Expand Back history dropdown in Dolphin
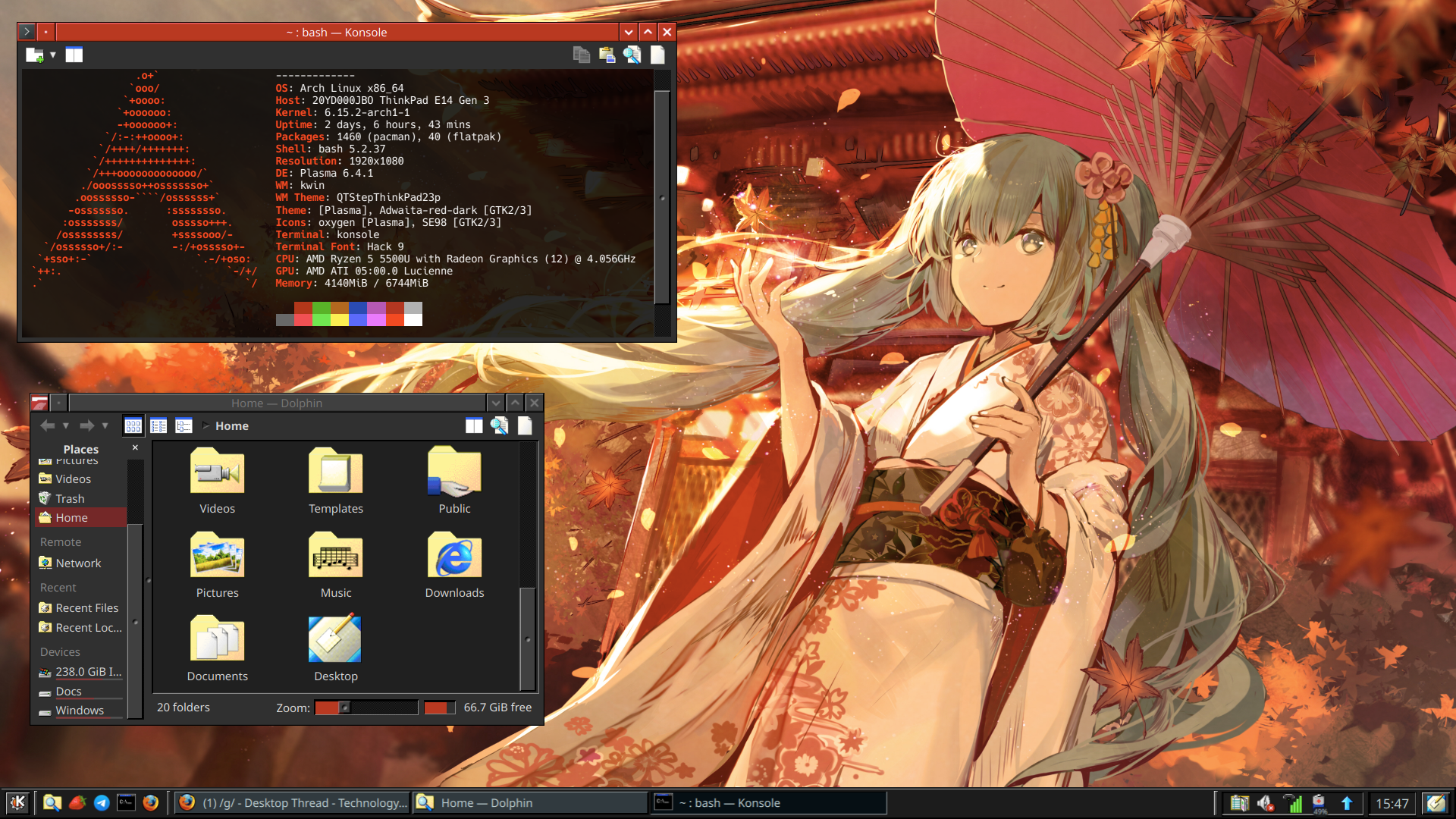The height and width of the screenshot is (819, 1456). [66, 425]
